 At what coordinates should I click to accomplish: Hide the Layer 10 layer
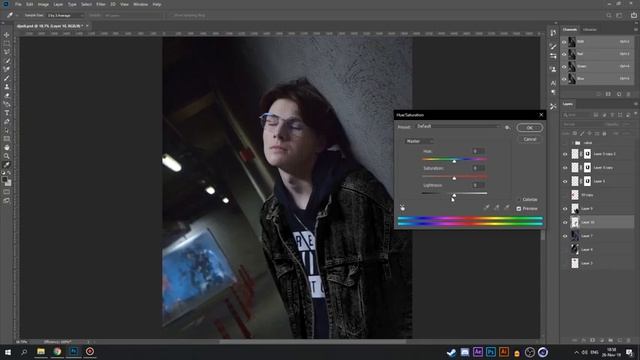pos(565,222)
